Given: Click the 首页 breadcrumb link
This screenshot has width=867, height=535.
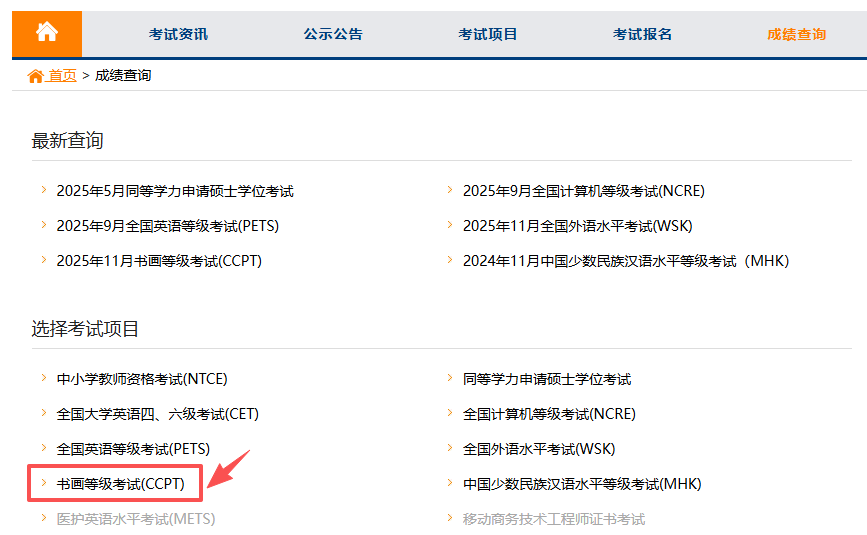Looking at the screenshot, I should pos(62,75).
